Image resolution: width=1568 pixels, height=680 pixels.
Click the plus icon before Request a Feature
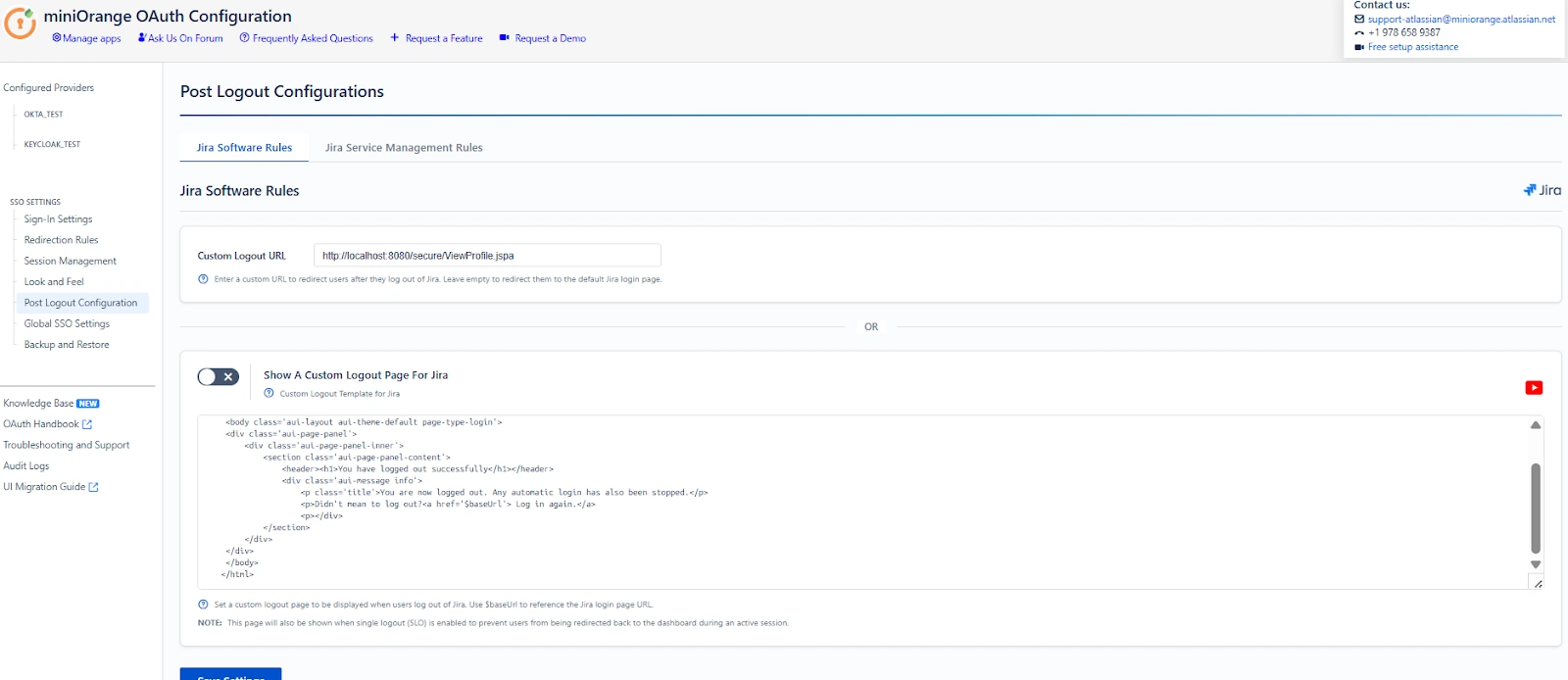[395, 38]
